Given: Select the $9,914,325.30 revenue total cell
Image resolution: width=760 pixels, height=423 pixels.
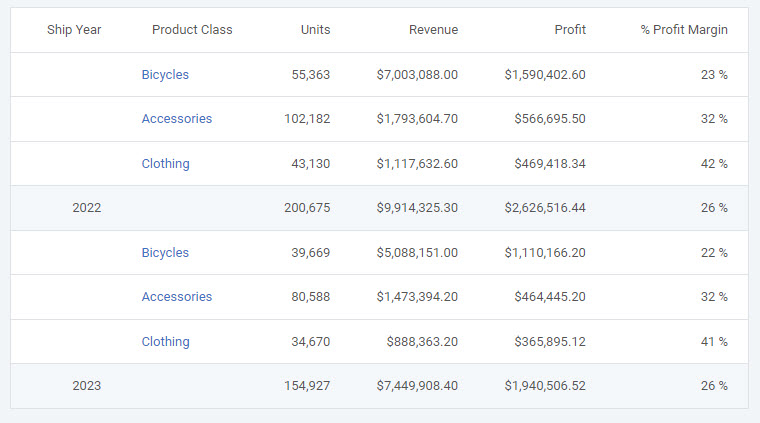Looking at the screenshot, I should pos(417,208).
